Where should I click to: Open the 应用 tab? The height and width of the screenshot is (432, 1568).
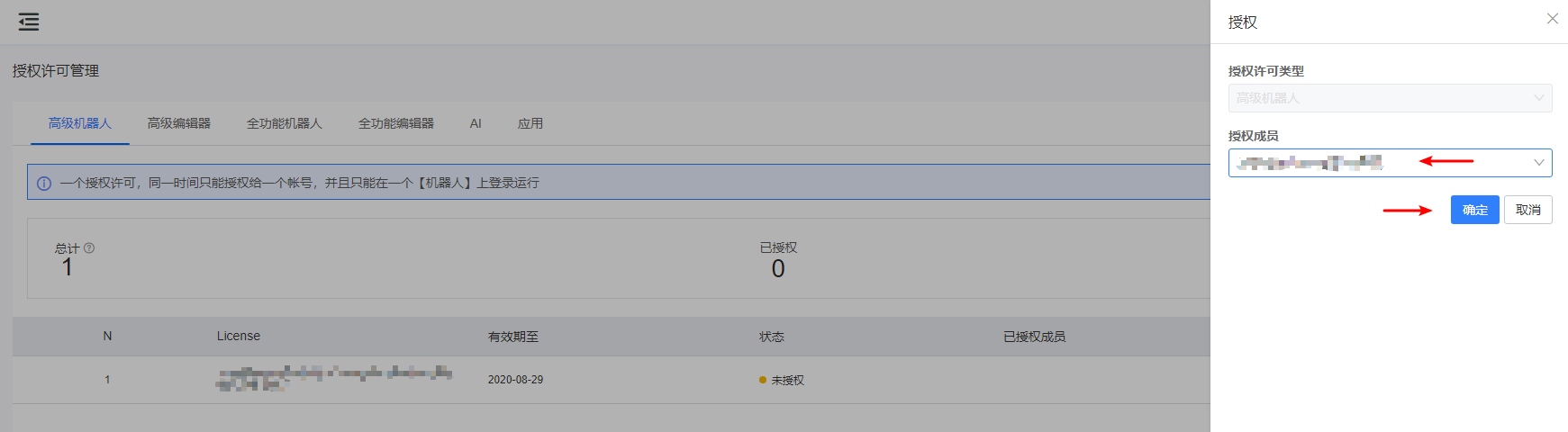click(x=530, y=123)
